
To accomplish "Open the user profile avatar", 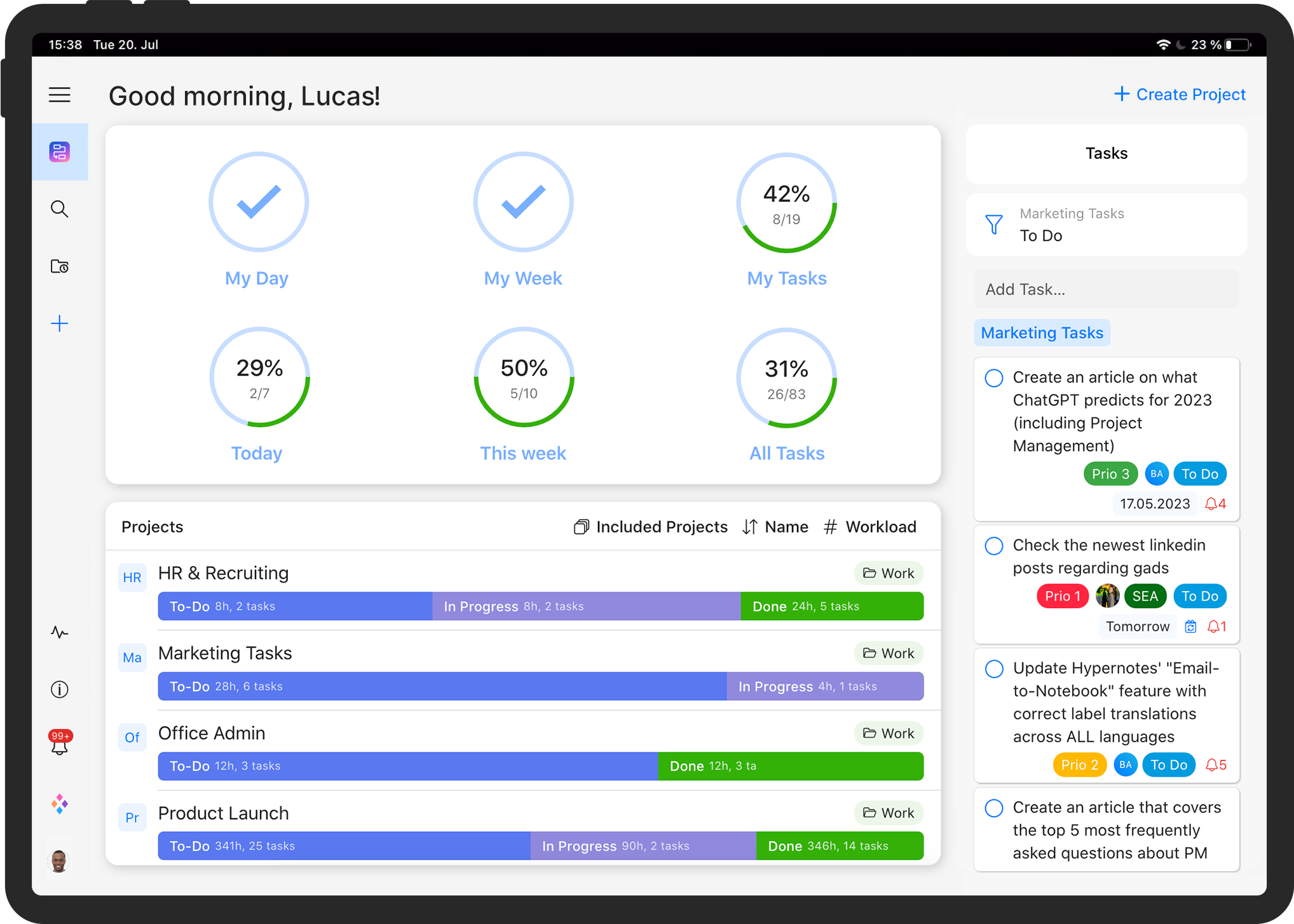I will pos(59,861).
